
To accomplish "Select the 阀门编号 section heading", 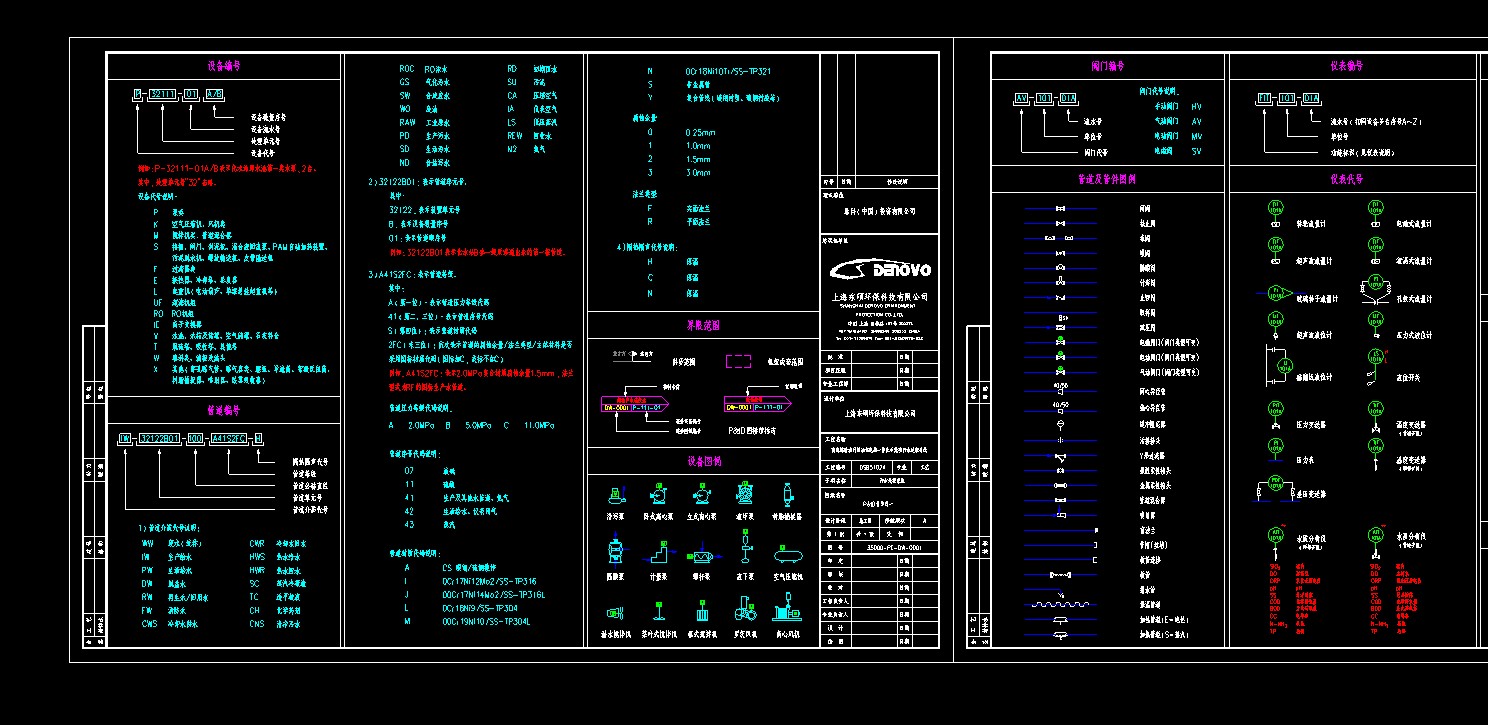I will [x=1107, y=66].
